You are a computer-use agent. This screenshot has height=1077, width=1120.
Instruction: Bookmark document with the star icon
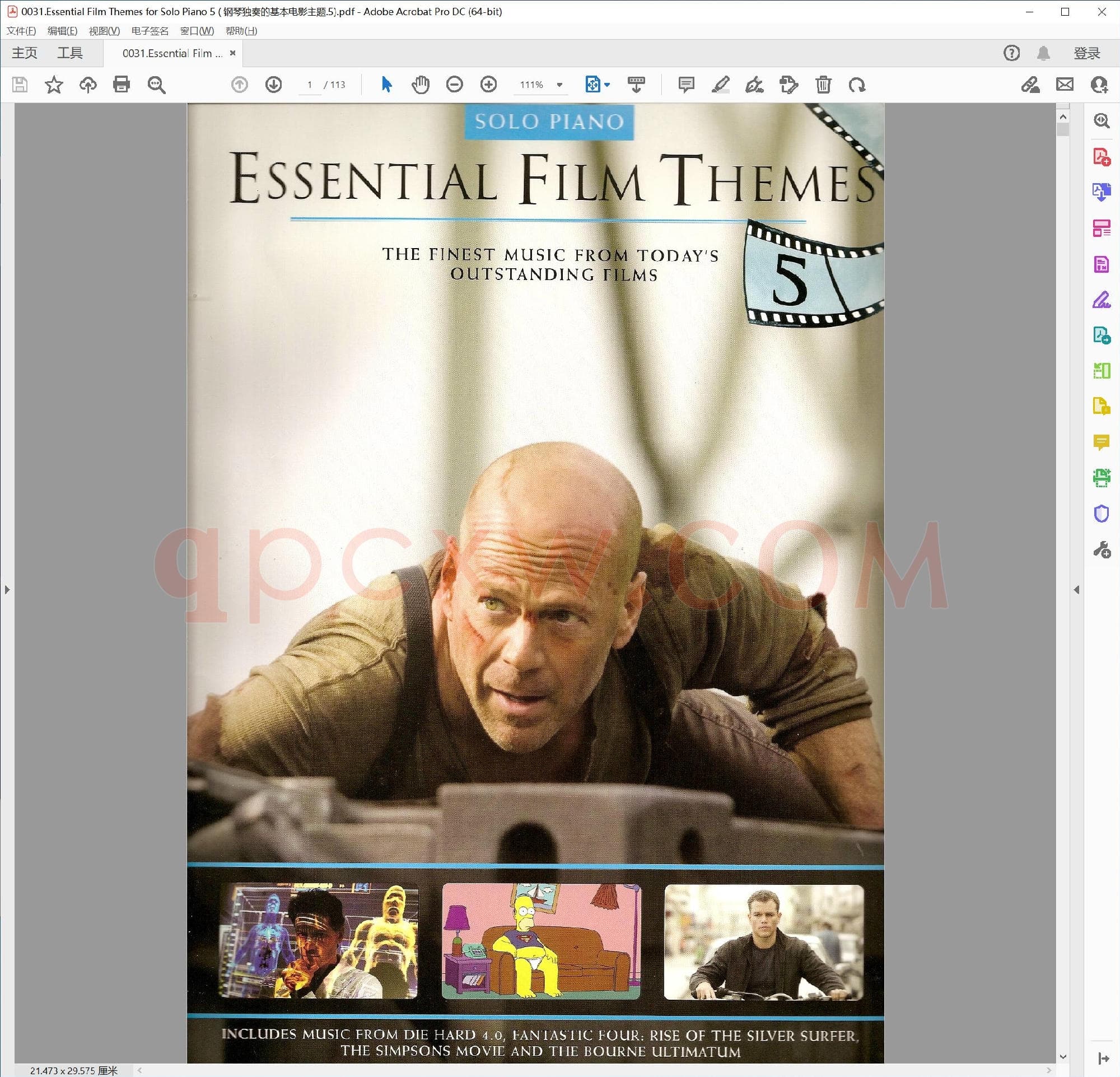[54, 85]
